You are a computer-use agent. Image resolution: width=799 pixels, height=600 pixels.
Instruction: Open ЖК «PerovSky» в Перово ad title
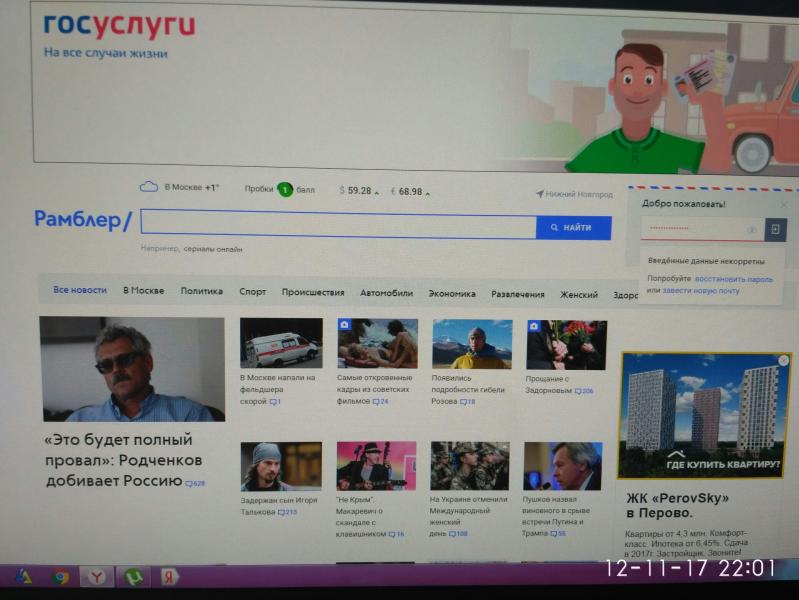[677, 505]
